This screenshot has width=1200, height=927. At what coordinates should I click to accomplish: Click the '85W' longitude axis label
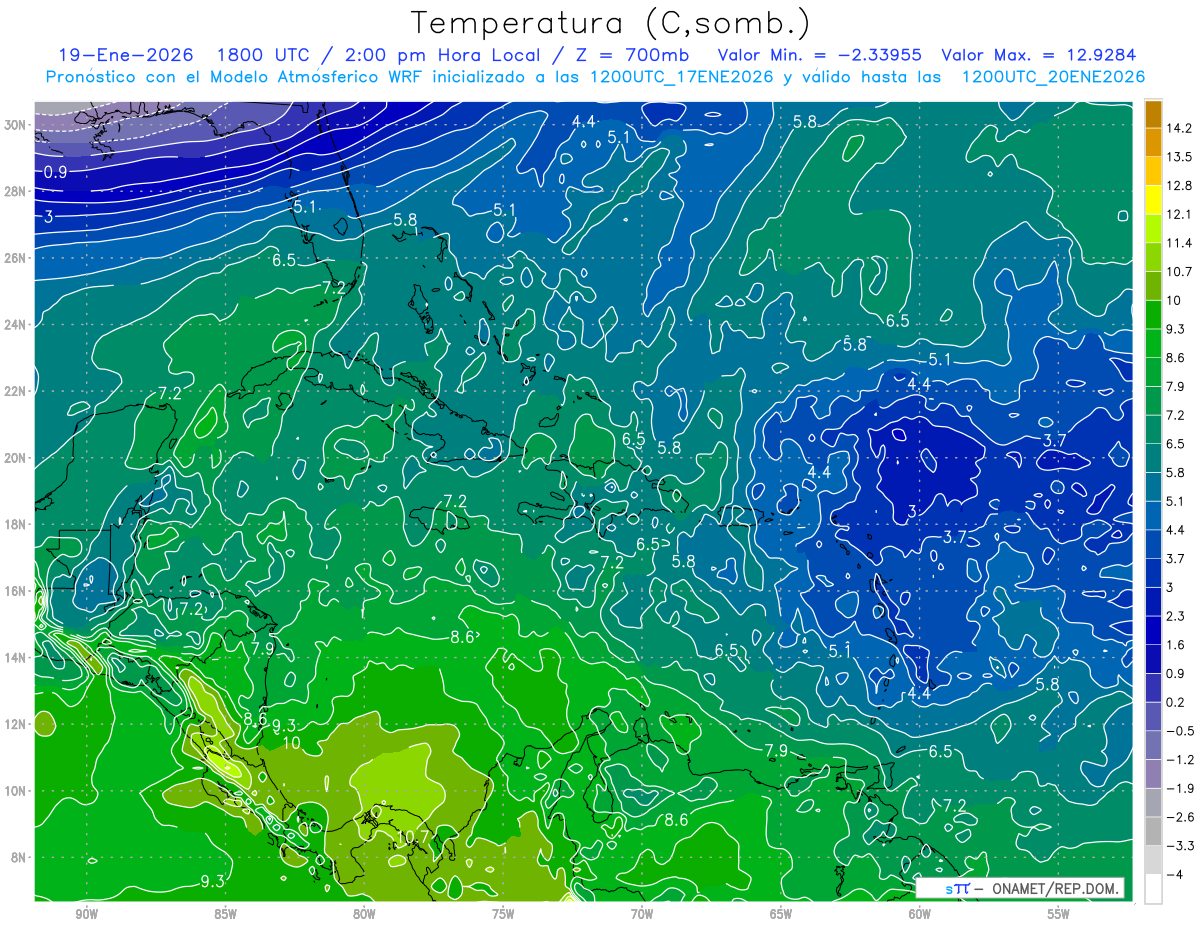pos(225,915)
